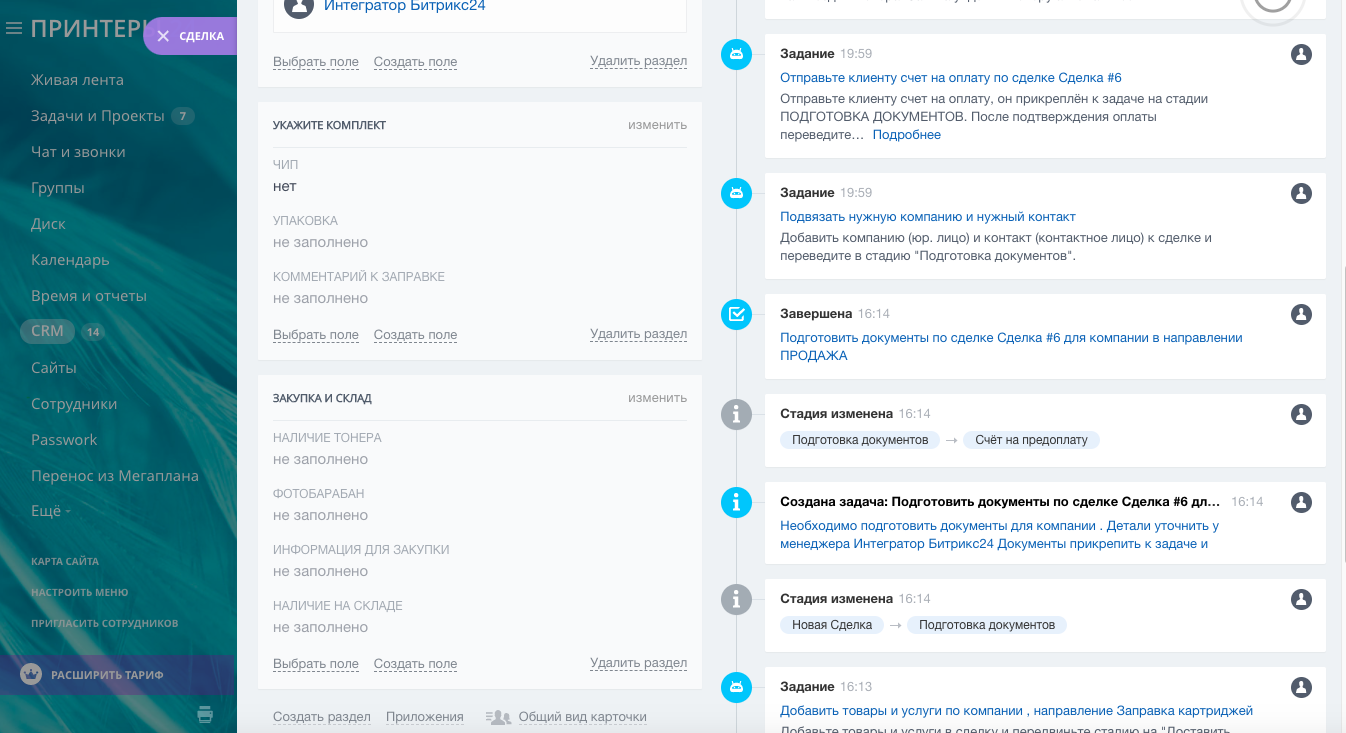Click Создать поле in ЗАКУПКА И СКЛАД section

tap(415, 664)
